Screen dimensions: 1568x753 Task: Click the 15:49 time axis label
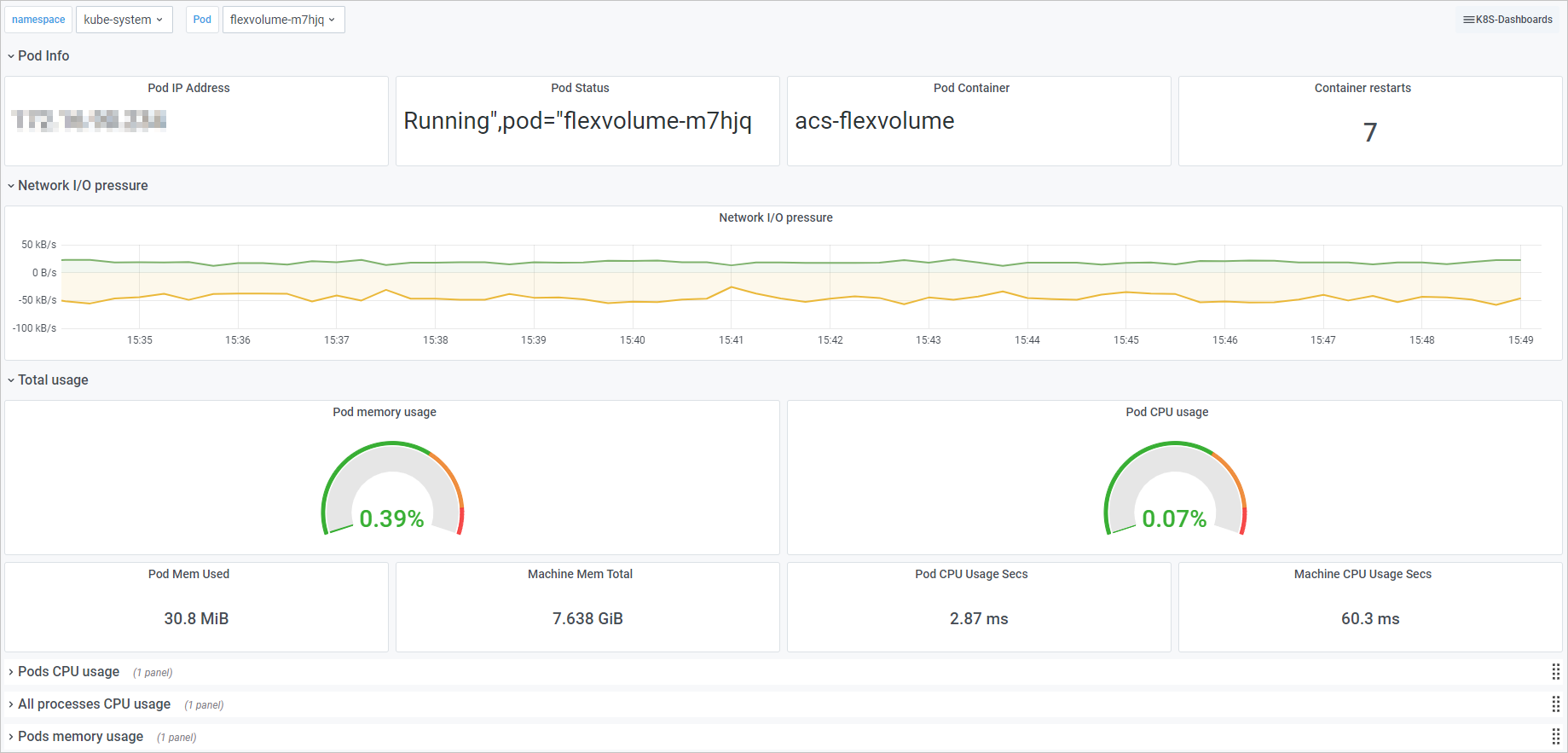pyautogui.click(x=1520, y=340)
